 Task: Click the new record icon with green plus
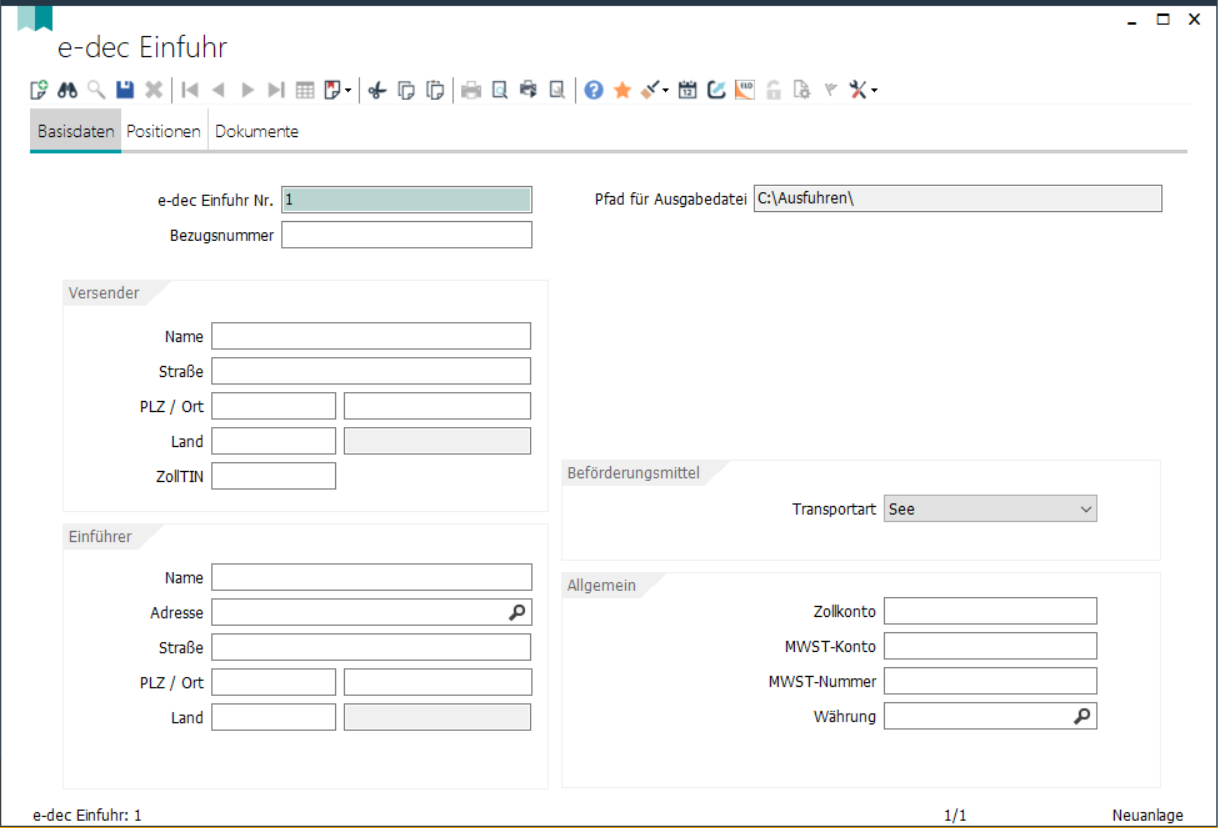pos(39,90)
